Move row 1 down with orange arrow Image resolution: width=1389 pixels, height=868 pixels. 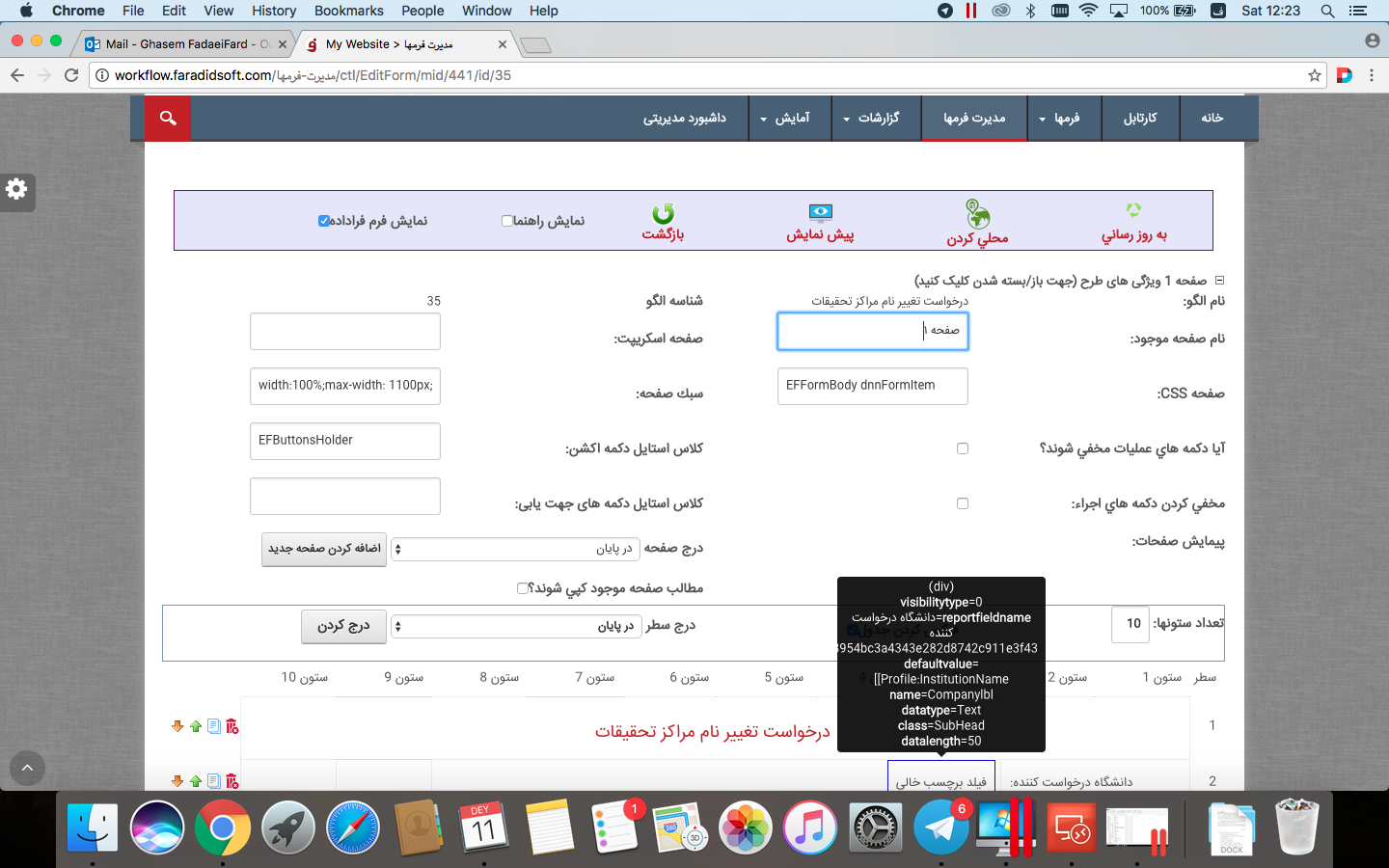(x=177, y=726)
